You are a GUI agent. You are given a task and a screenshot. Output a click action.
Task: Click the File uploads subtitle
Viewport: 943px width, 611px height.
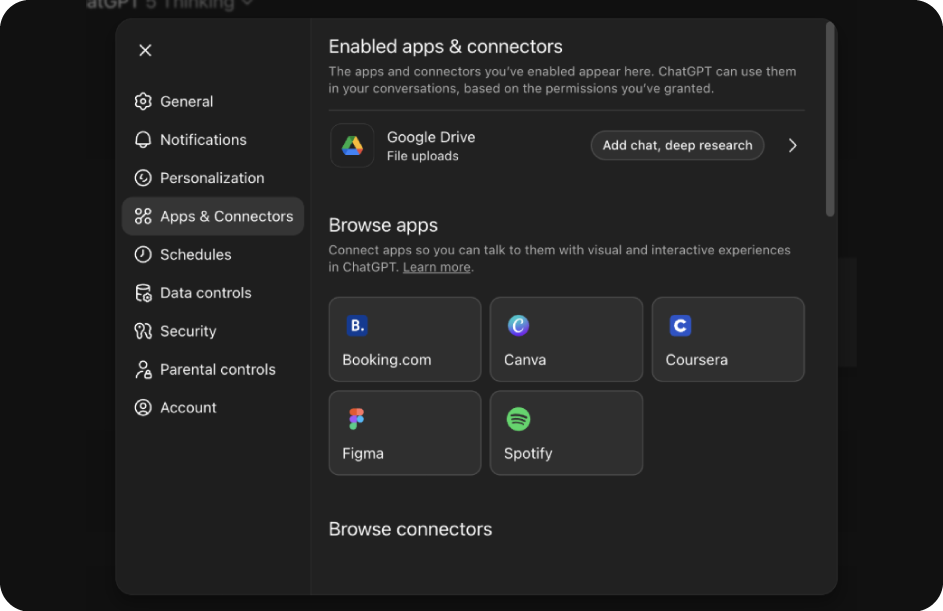point(422,156)
